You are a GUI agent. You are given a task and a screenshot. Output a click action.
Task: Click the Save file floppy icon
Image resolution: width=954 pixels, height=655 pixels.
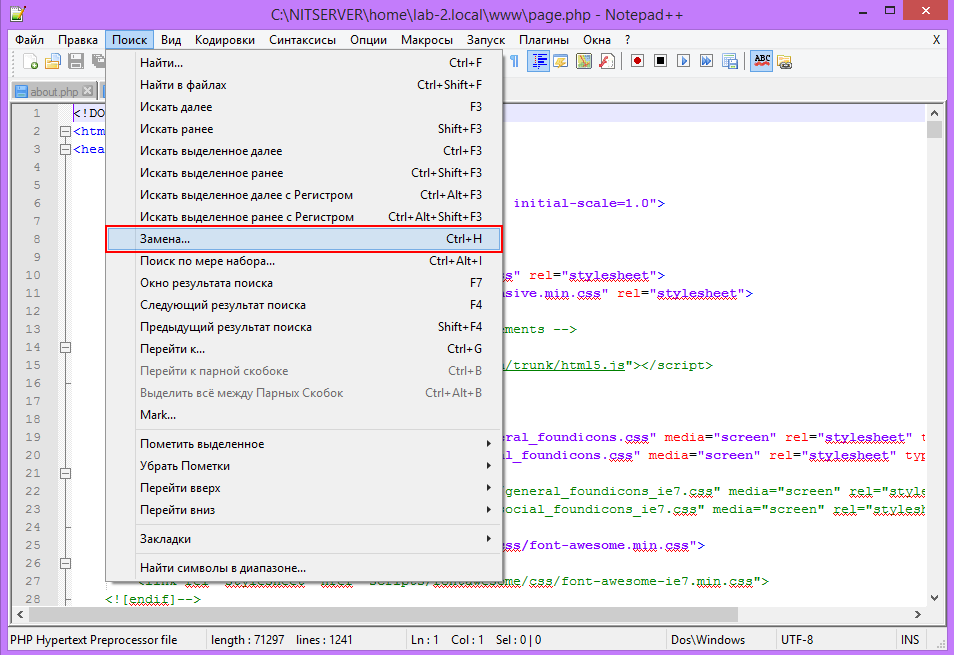[x=75, y=61]
